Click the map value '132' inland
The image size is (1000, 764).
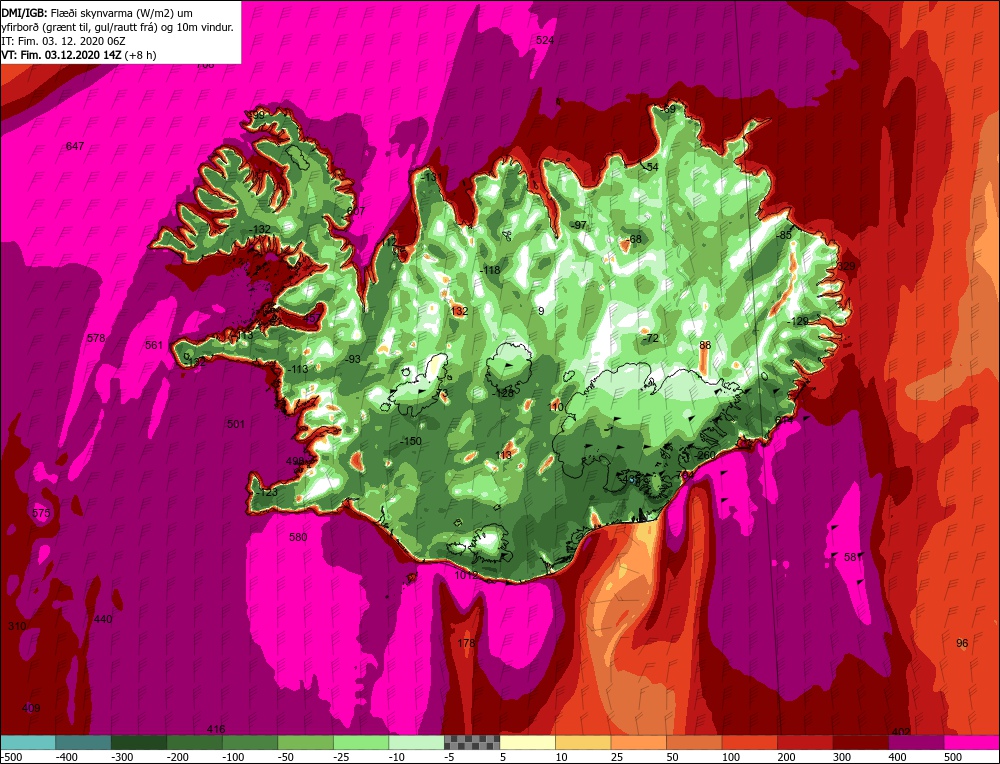459,311
